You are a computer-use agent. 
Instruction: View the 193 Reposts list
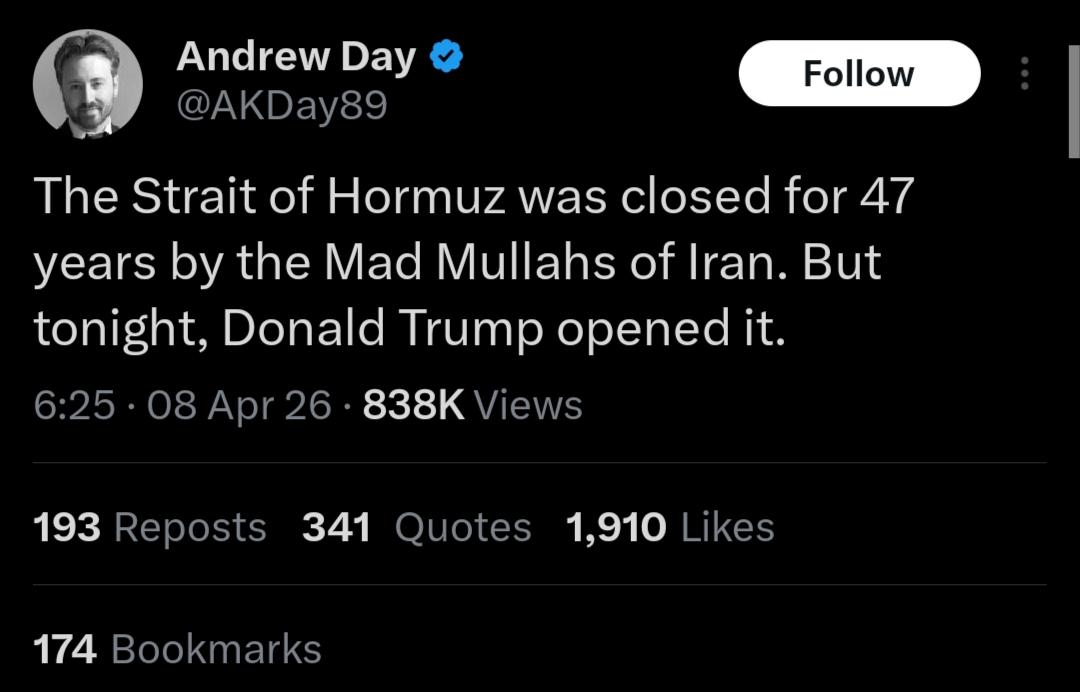[x=150, y=527]
